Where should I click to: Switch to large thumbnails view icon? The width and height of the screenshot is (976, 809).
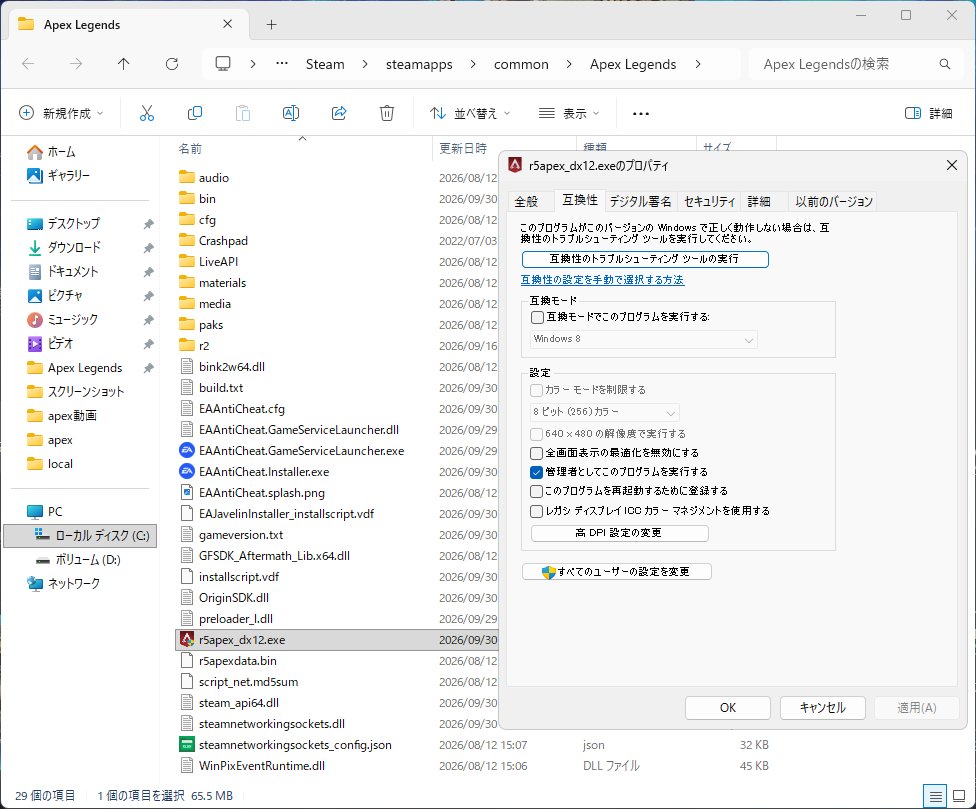pyautogui.click(x=959, y=796)
